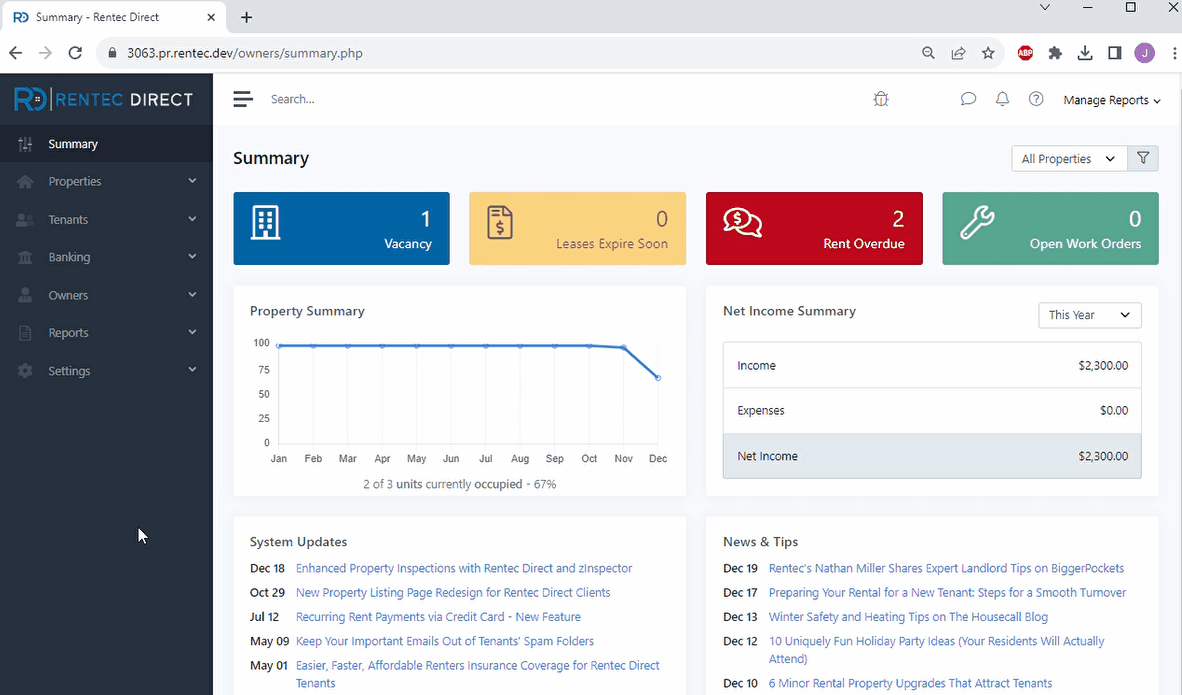Click the help question mark icon
This screenshot has width=1182, height=695.
click(1036, 99)
